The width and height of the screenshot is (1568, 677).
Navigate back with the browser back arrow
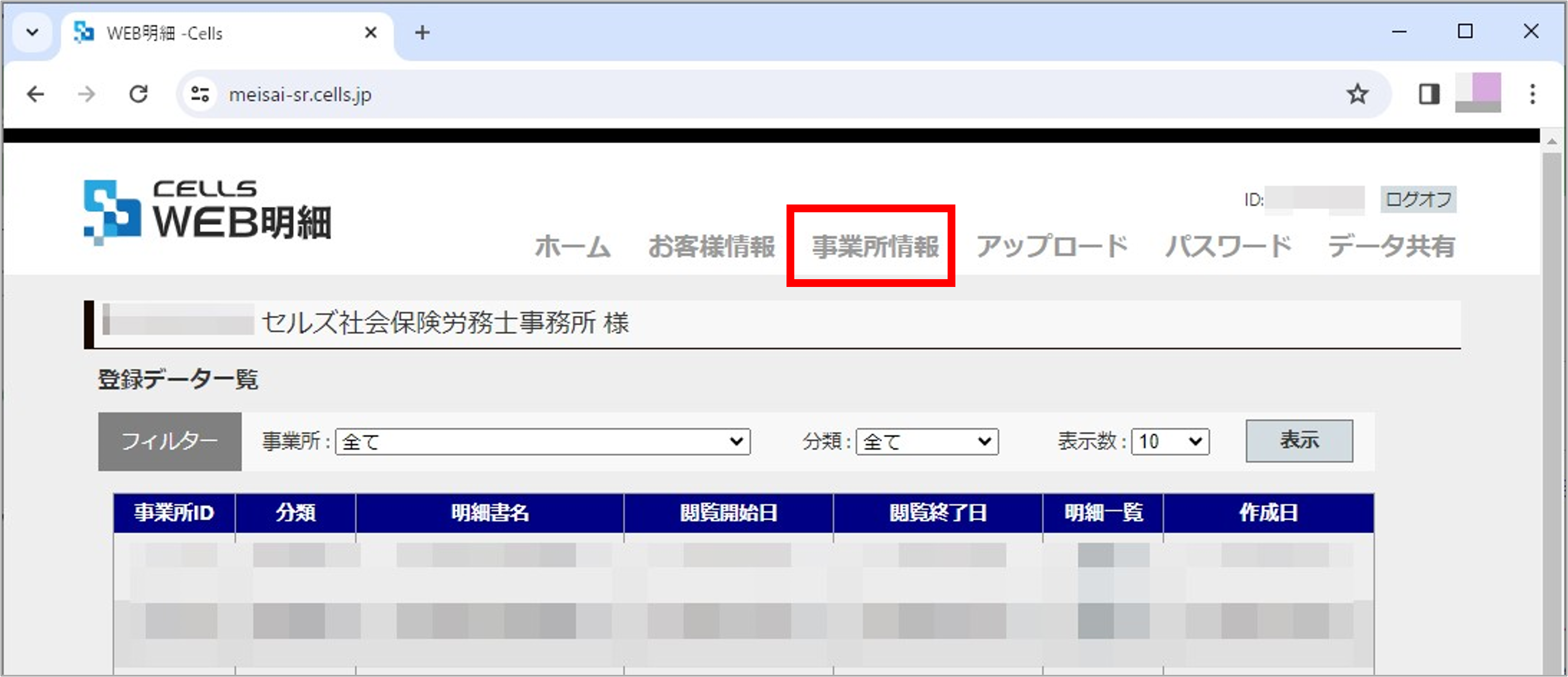(36, 94)
